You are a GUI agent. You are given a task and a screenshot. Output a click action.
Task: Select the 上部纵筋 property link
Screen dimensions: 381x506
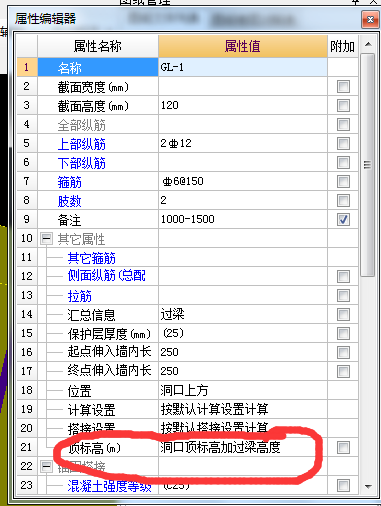coord(82,144)
